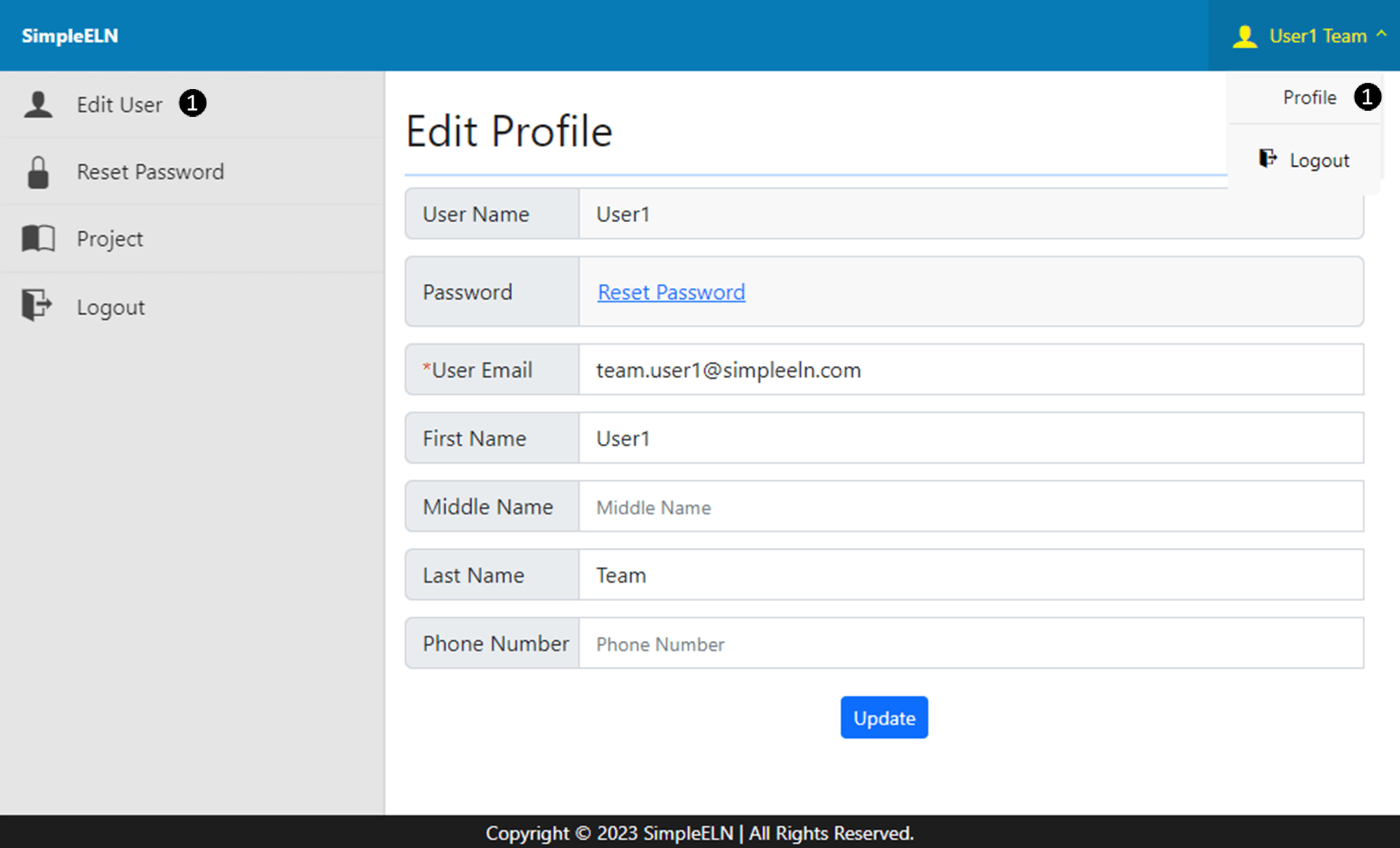1400x848 pixels.
Task: Click the Edit User person icon
Action: pyautogui.click(x=38, y=105)
